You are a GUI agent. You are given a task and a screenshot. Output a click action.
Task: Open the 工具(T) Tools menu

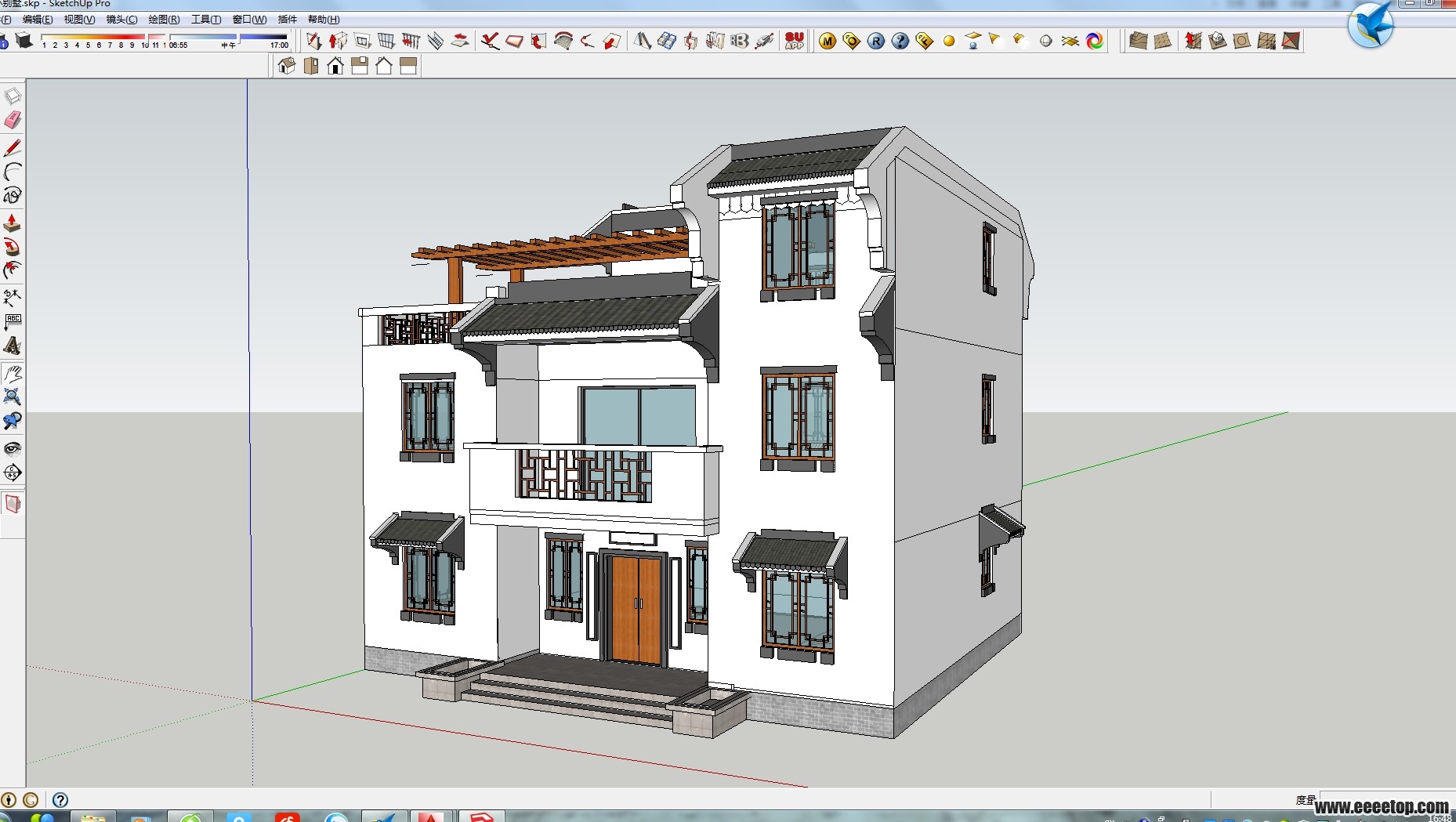coord(206,20)
